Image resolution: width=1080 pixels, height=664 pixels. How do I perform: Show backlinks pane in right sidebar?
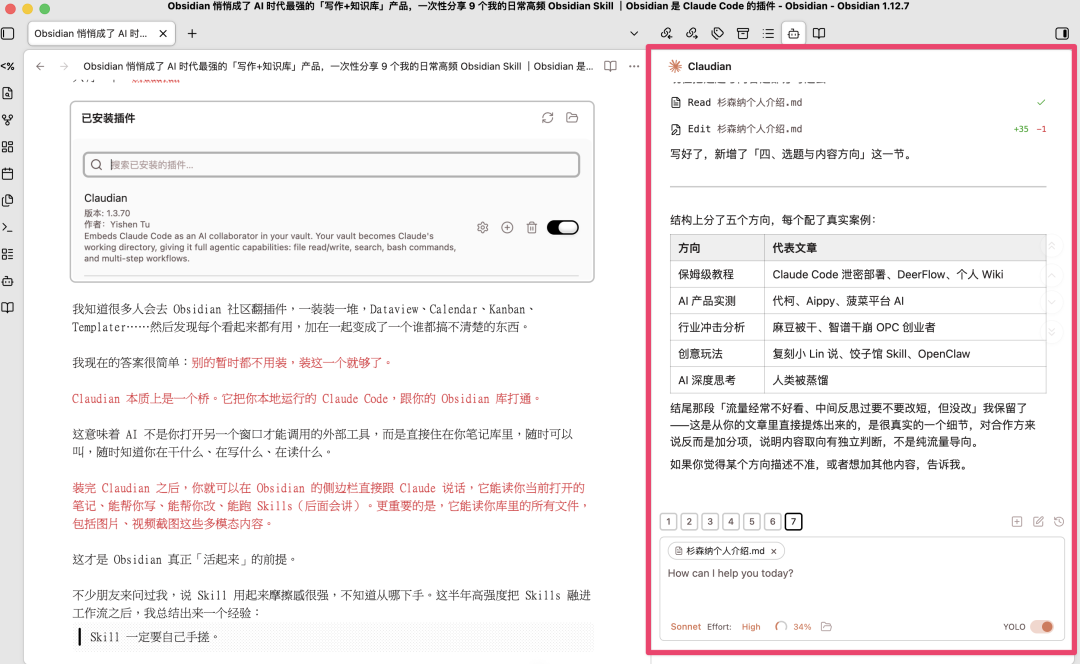666,33
